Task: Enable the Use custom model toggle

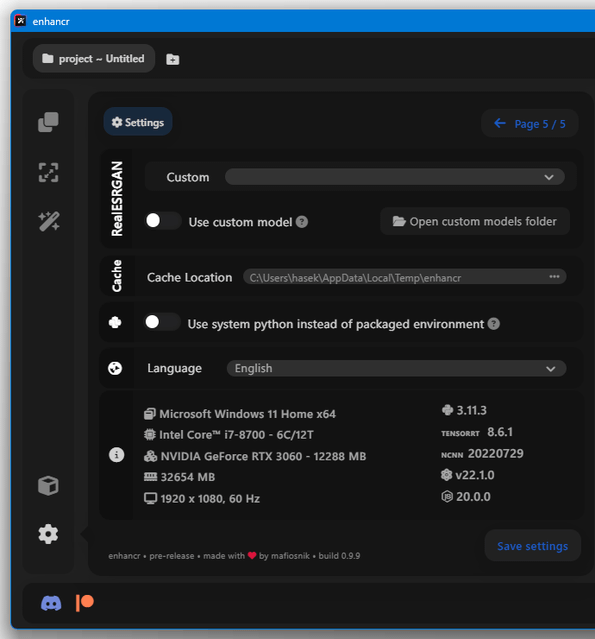Action: (x=163, y=221)
